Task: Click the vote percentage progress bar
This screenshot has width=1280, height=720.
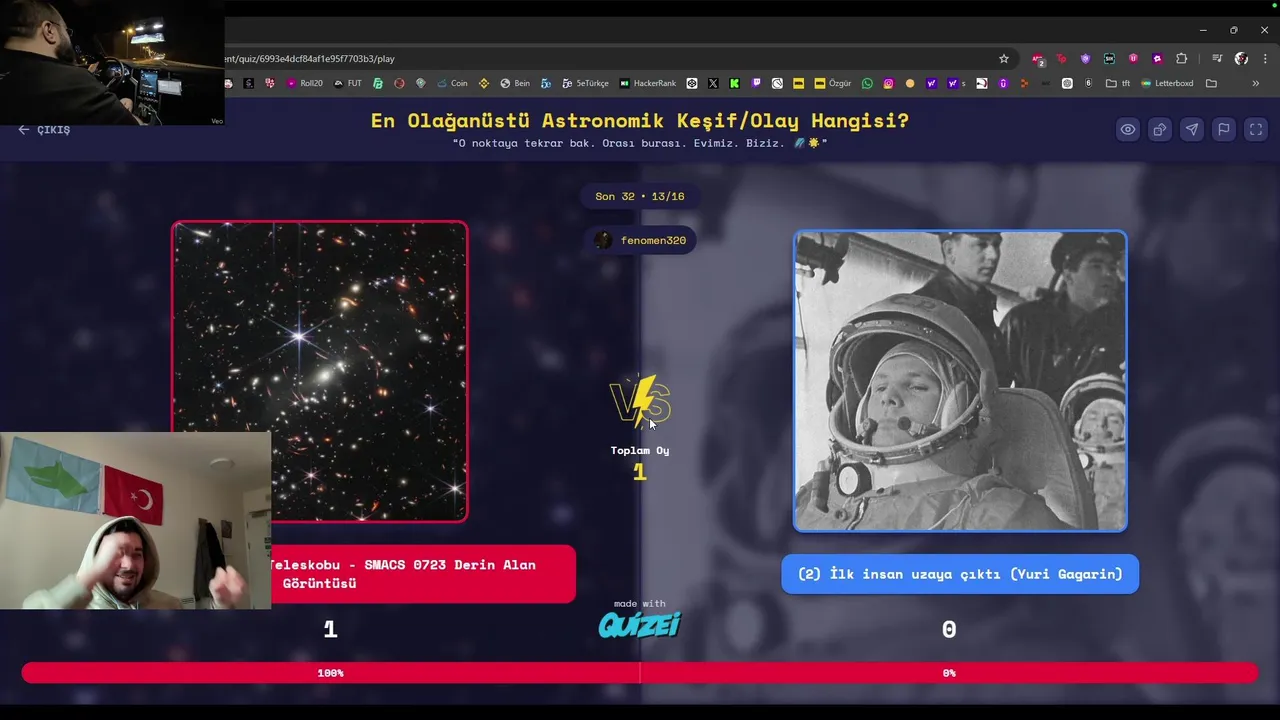Action: (640, 673)
